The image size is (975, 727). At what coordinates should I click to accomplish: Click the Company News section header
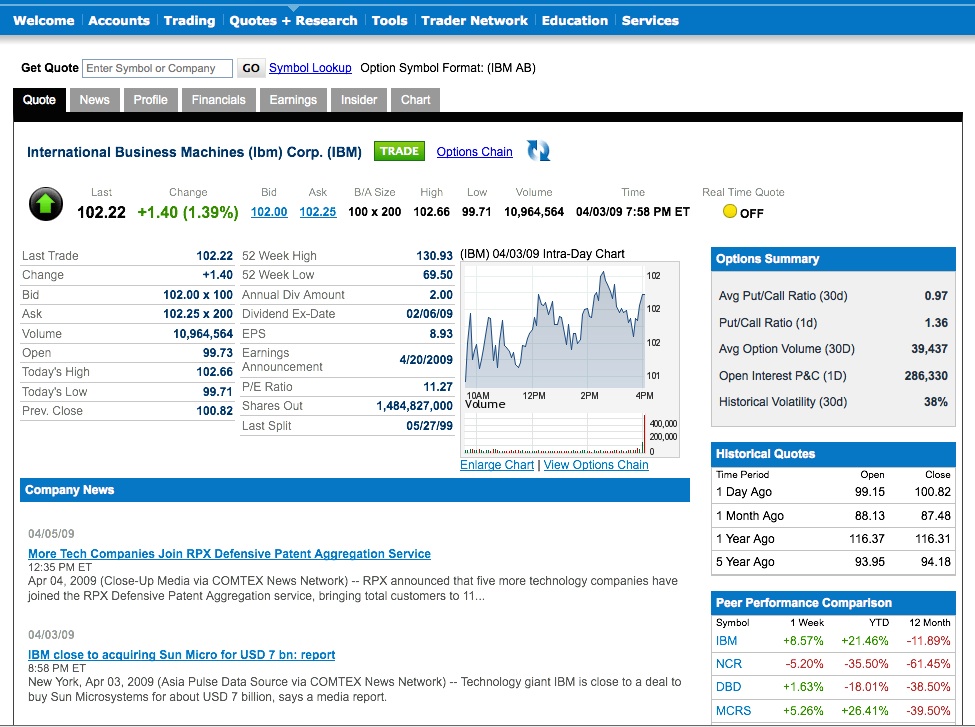[x=355, y=490]
